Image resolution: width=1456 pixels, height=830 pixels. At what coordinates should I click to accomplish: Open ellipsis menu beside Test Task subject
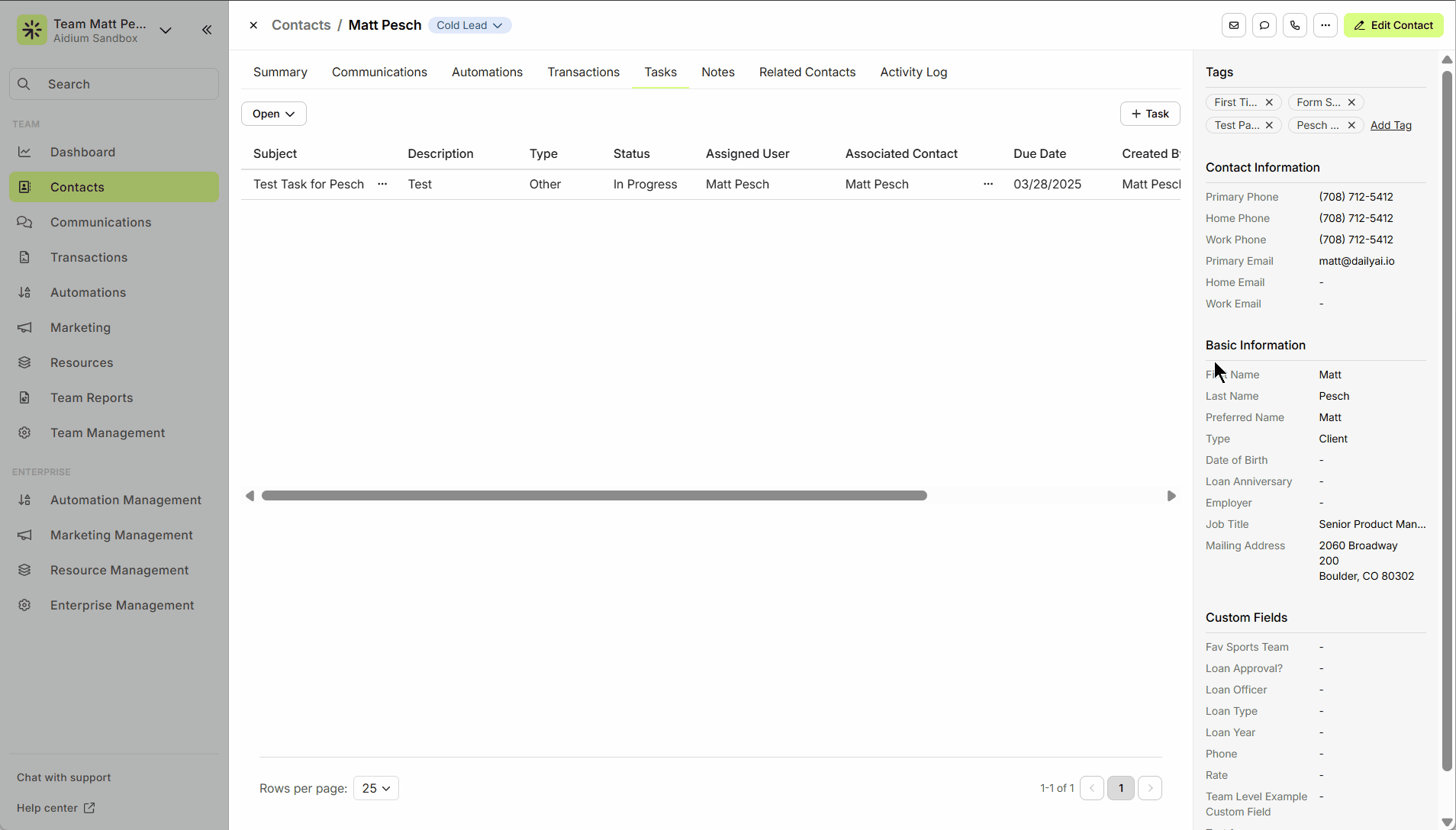(x=382, y=184)
